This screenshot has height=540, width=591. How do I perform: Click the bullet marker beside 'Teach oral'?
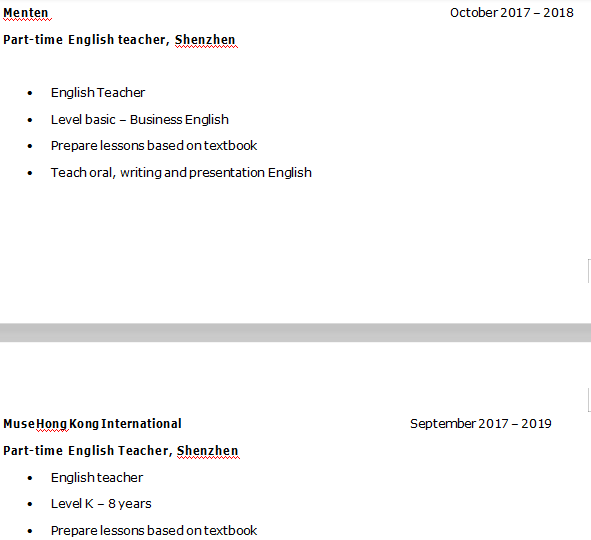pos(30,173)
